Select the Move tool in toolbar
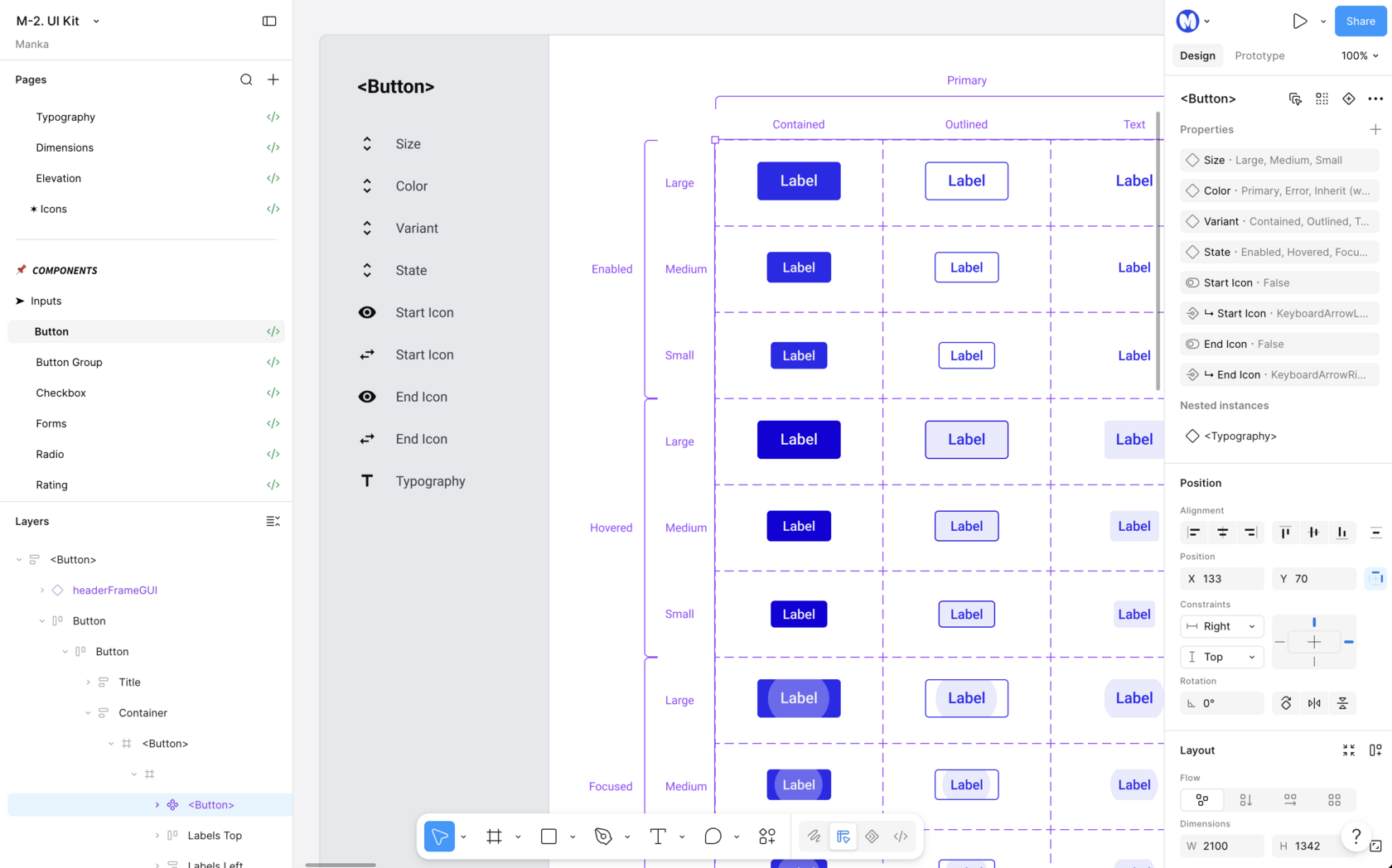 point(439,837)
